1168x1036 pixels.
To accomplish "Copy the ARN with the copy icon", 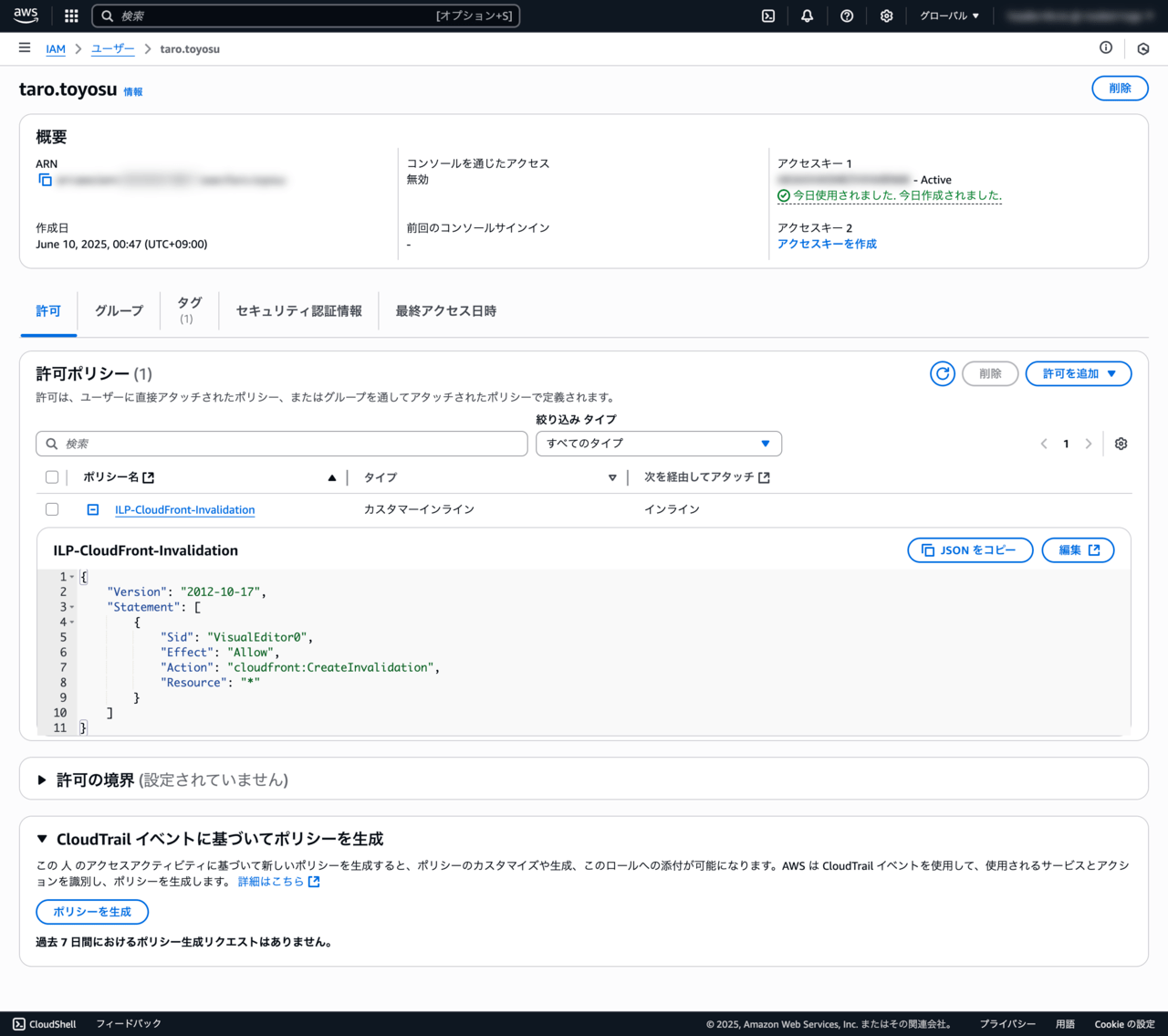I will (45, 180).
